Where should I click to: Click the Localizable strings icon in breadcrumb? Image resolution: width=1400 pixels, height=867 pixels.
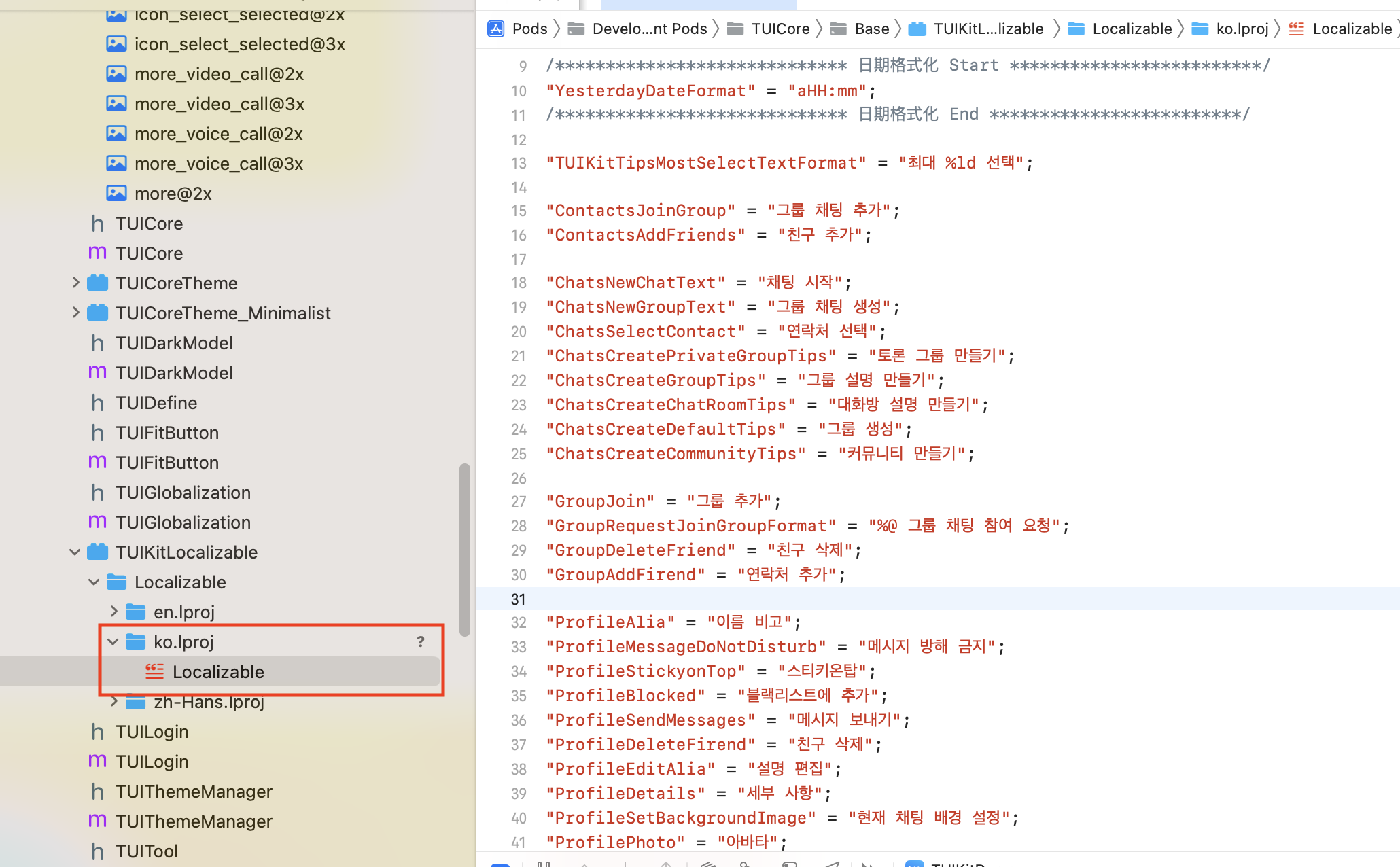click(x=1297, y=29)
